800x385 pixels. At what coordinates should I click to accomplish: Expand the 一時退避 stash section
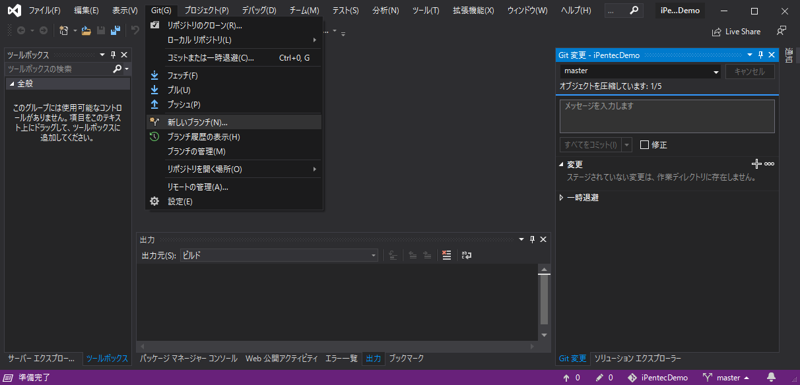(562, 197)
